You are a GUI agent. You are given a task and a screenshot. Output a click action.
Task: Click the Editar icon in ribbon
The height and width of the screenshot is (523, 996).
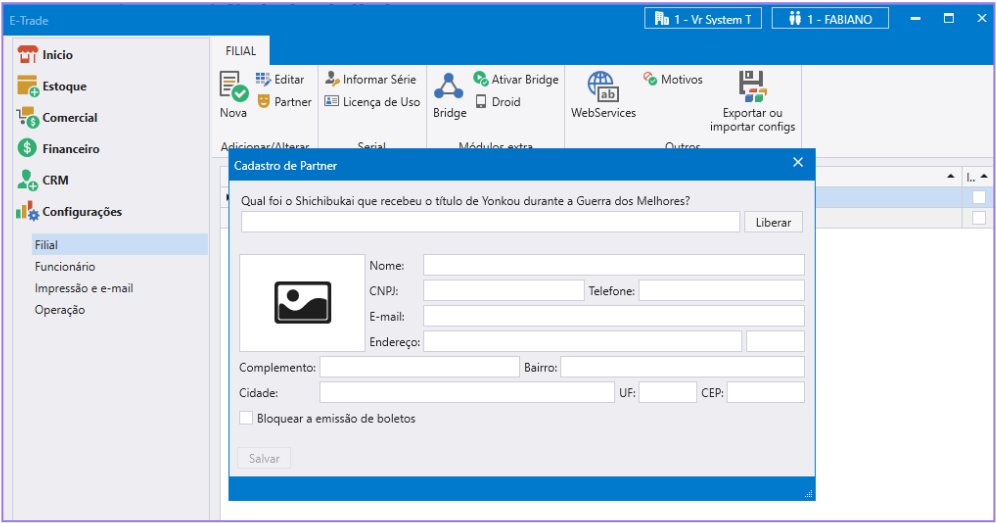click(x=264, y=80)
